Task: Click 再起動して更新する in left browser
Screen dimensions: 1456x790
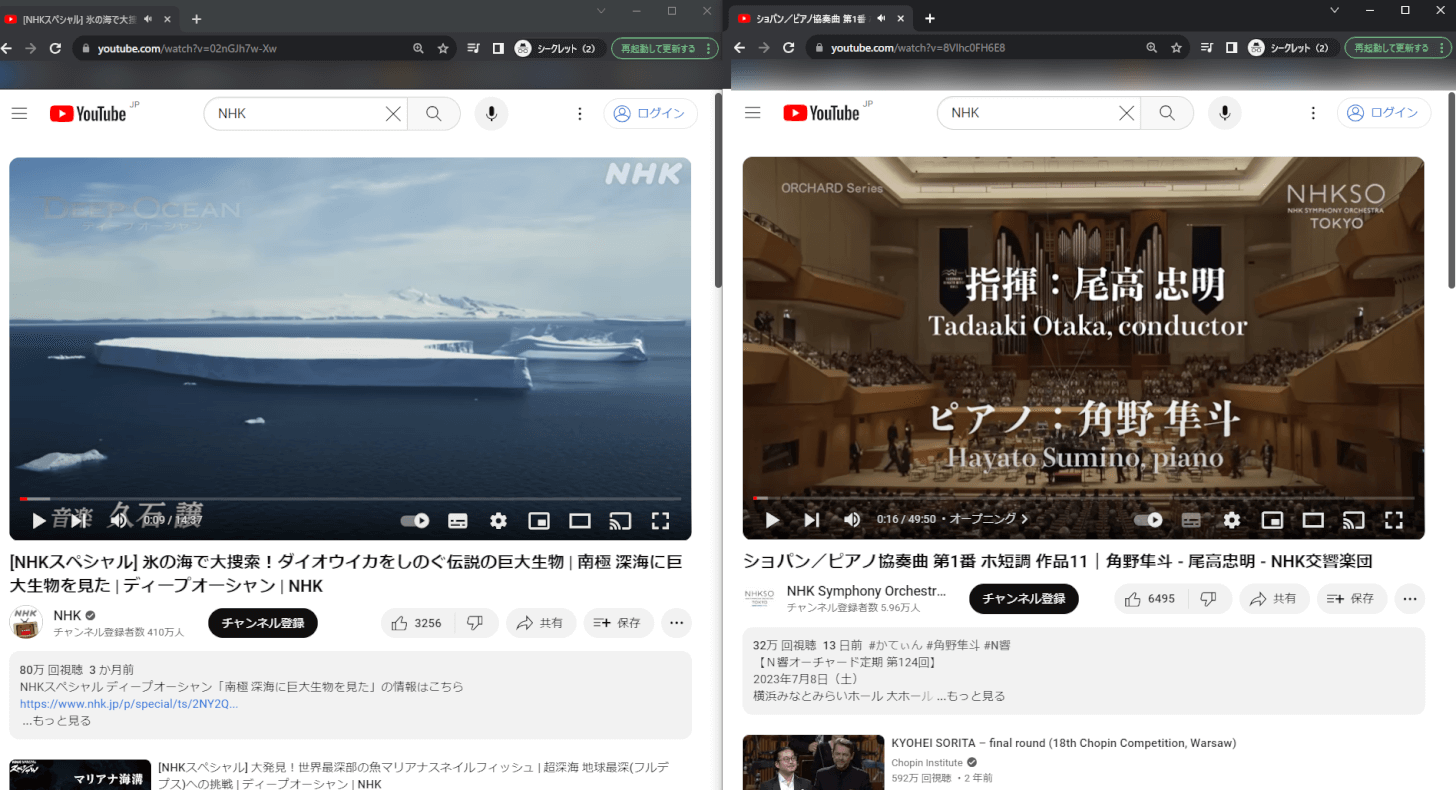Action: (664, 48)
